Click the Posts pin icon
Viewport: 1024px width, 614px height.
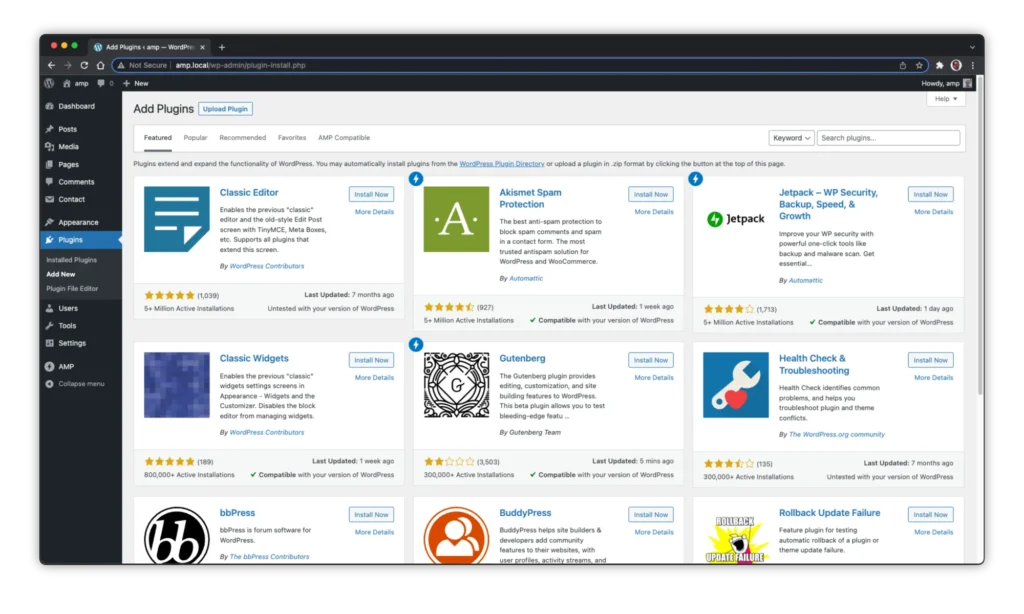50,129
